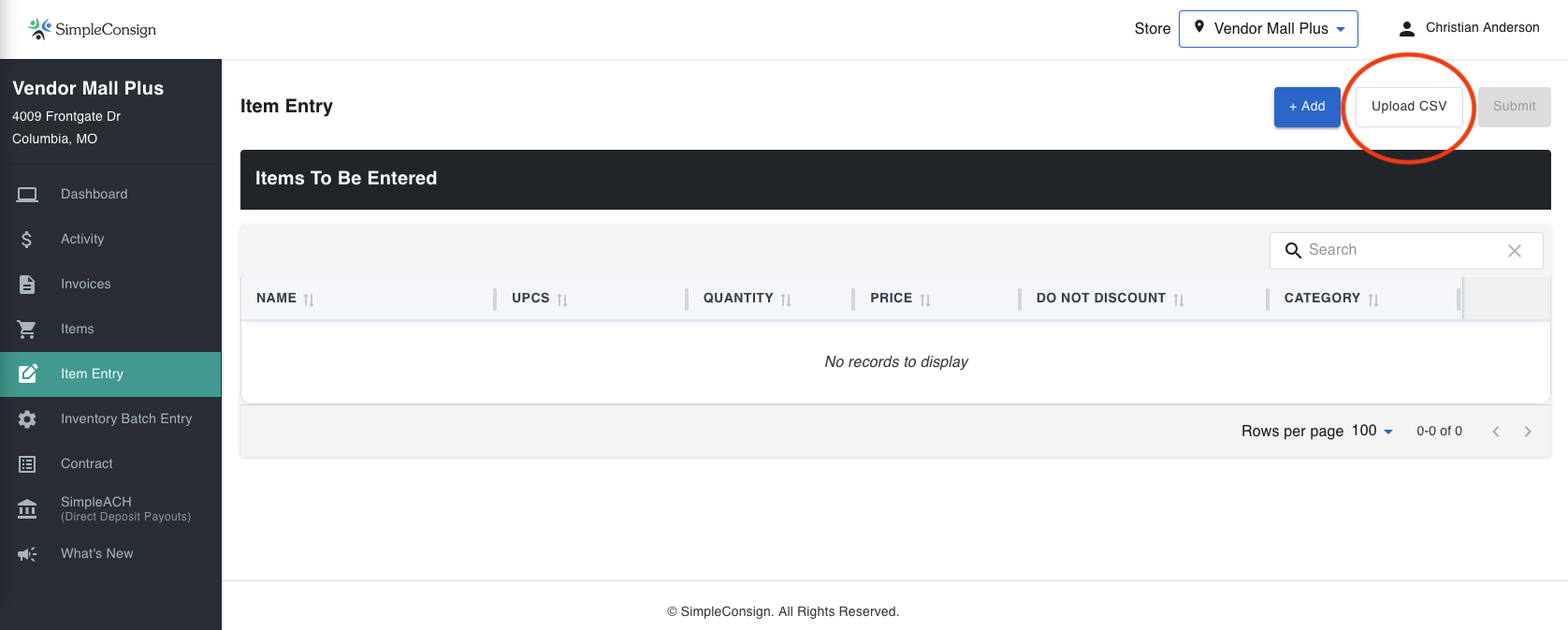Click the store location pin icon
This screenshot has width=1568, height=630.
(x=1199, y=27)
